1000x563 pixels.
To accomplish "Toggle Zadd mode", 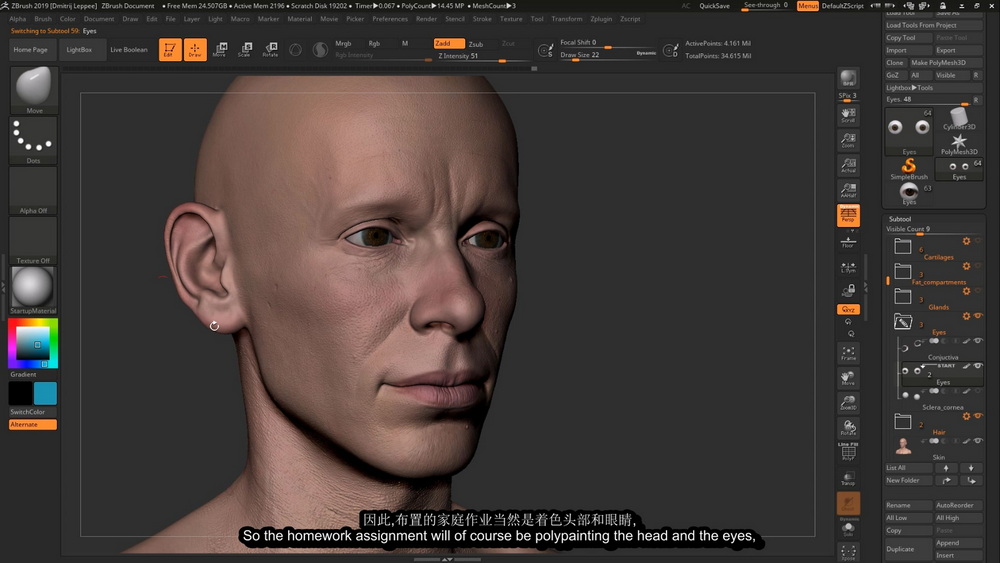I will (449, 43).
